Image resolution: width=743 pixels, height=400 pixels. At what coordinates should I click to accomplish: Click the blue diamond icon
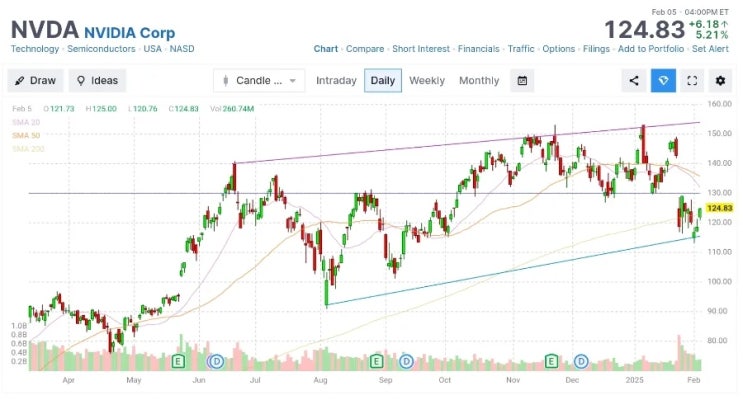pos(662,81)
